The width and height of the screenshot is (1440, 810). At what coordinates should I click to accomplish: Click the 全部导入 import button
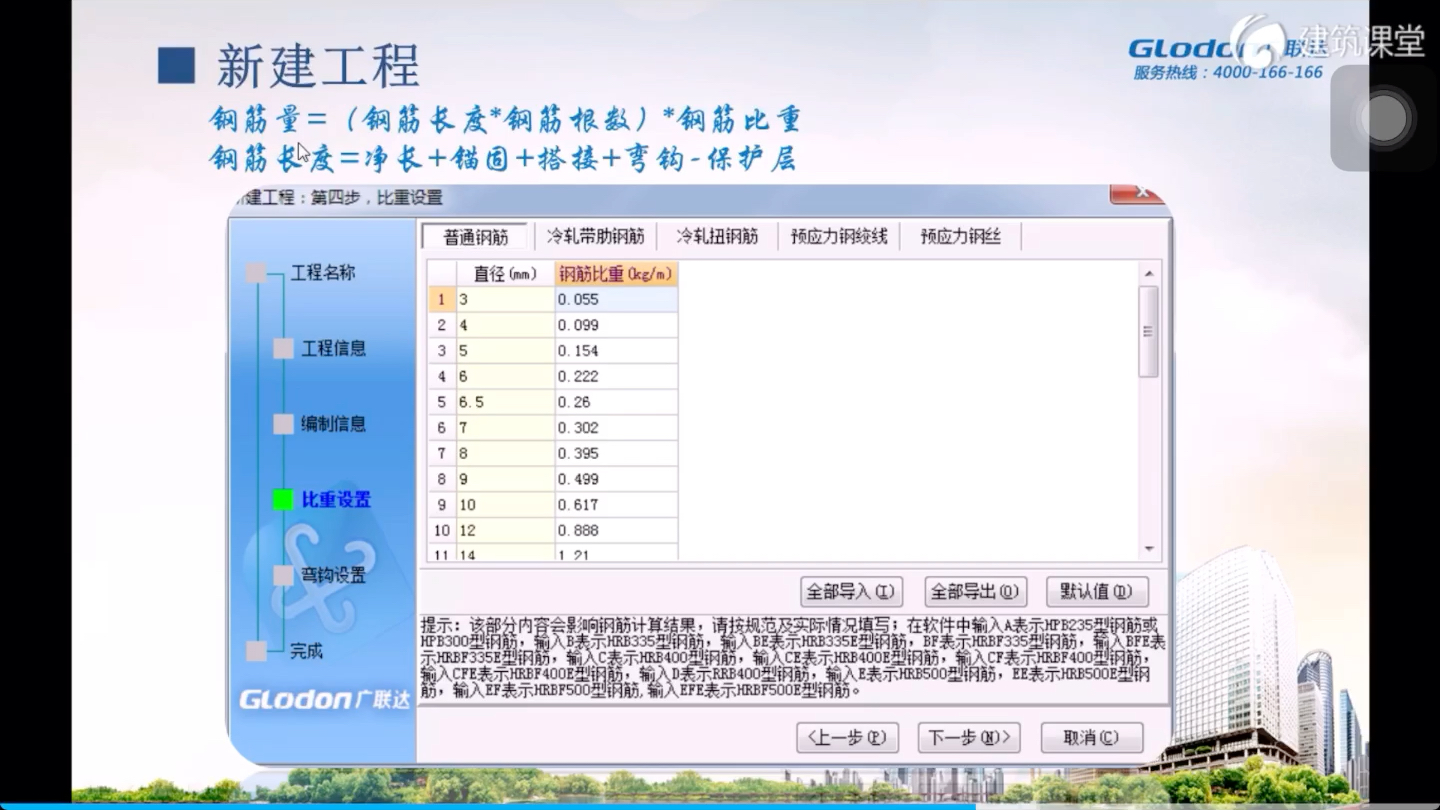tap(849, 591)
